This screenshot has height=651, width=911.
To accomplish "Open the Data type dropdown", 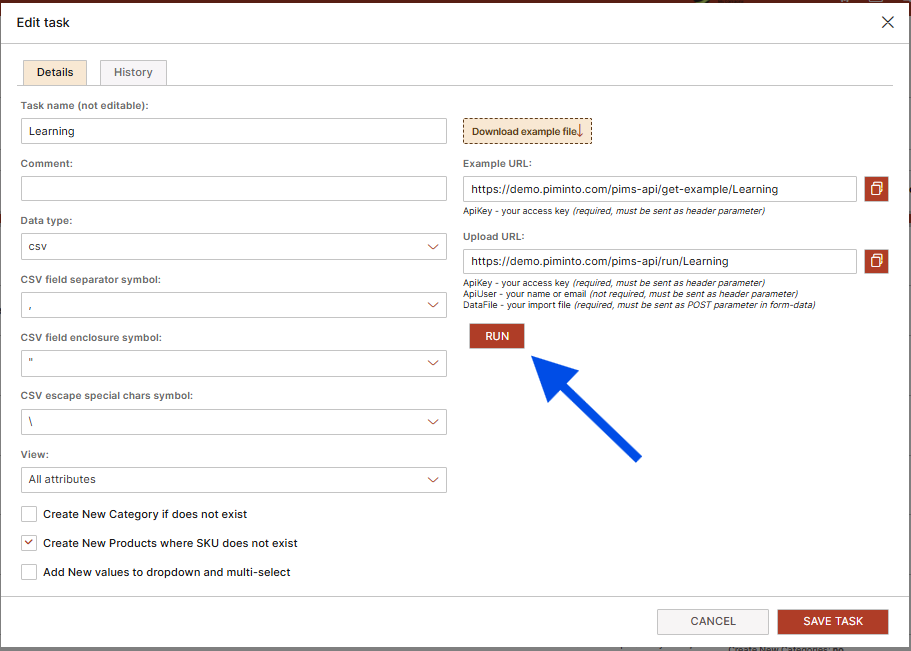I will (x=233, y=247).
